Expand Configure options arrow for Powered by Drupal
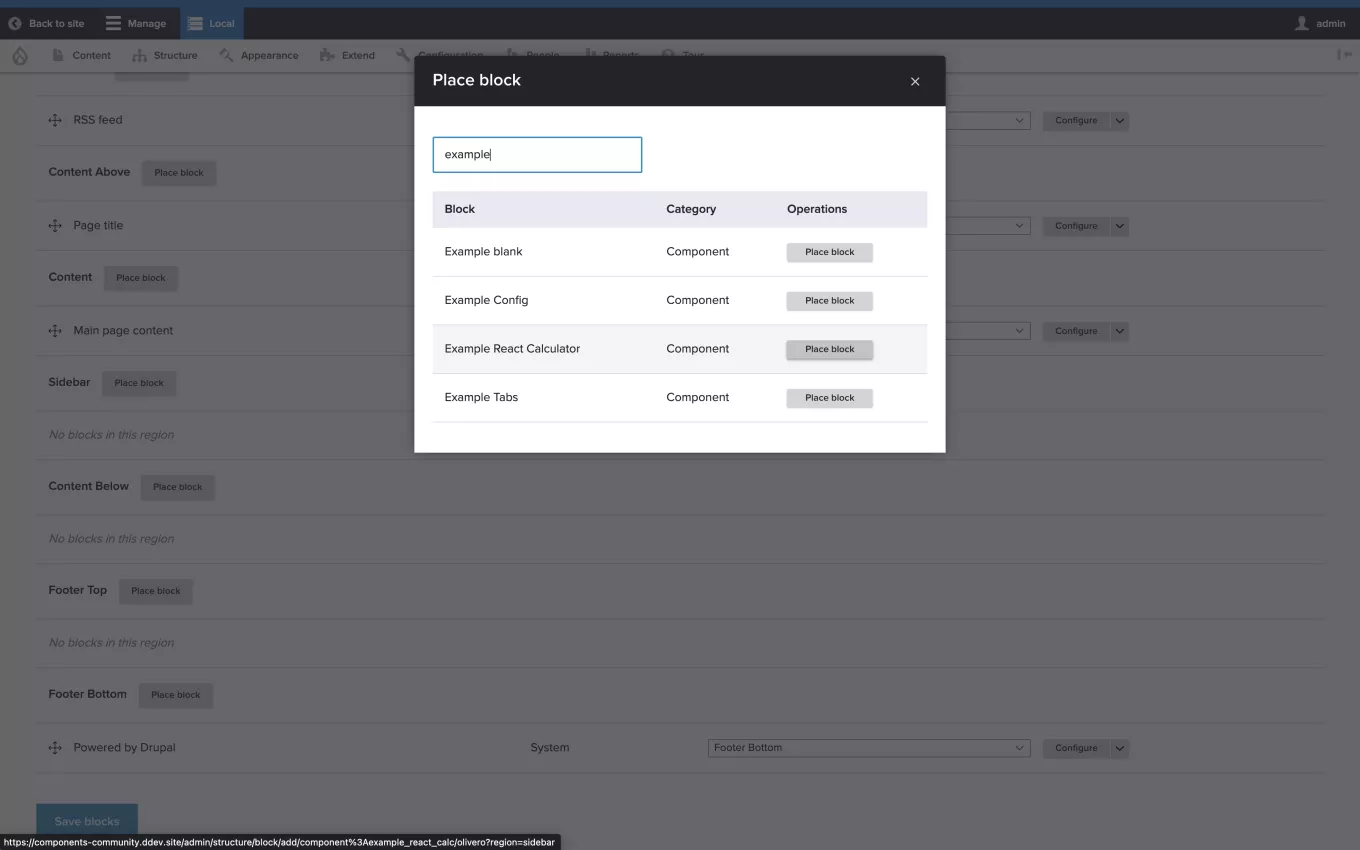The height and width of the screenshot is (850, 1360). click(1120, 748)
